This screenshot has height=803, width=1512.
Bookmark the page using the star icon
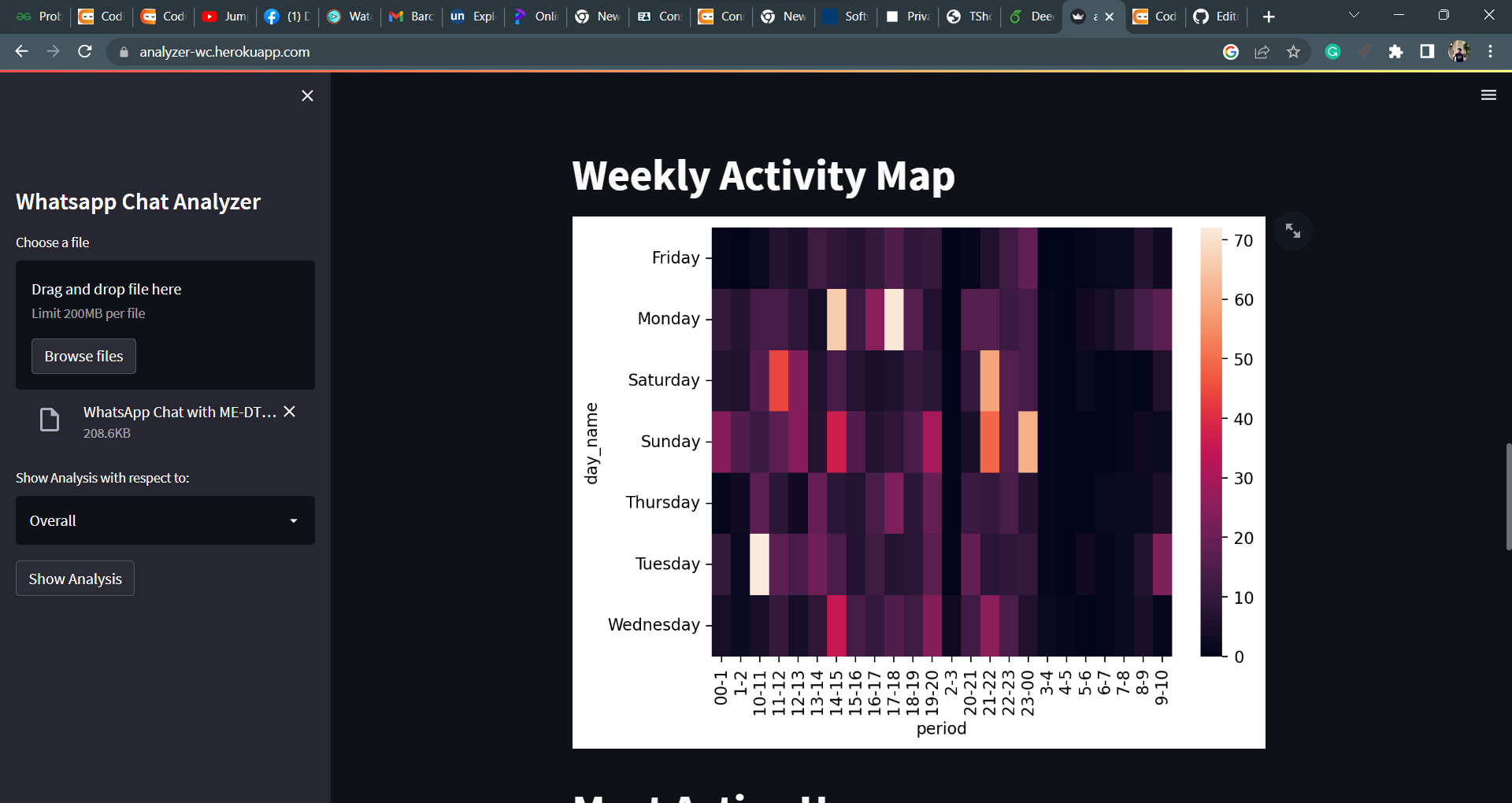pyautogui.click(x=1292, y=52)
